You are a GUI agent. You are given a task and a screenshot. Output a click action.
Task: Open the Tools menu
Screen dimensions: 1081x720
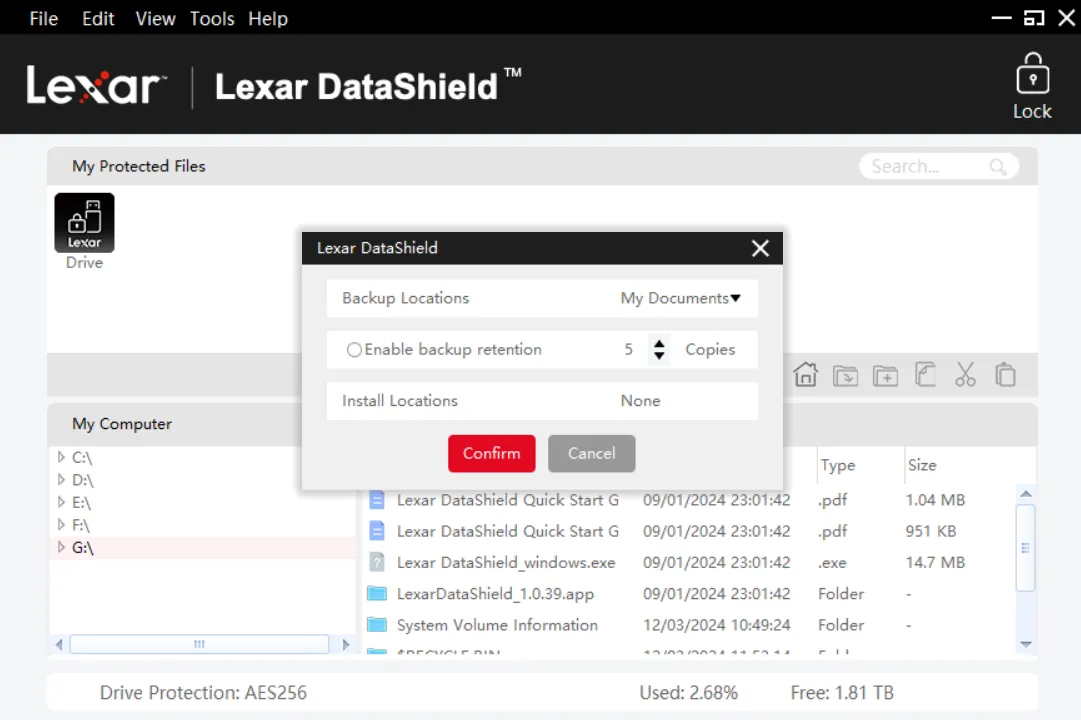(x=212, y=19)
